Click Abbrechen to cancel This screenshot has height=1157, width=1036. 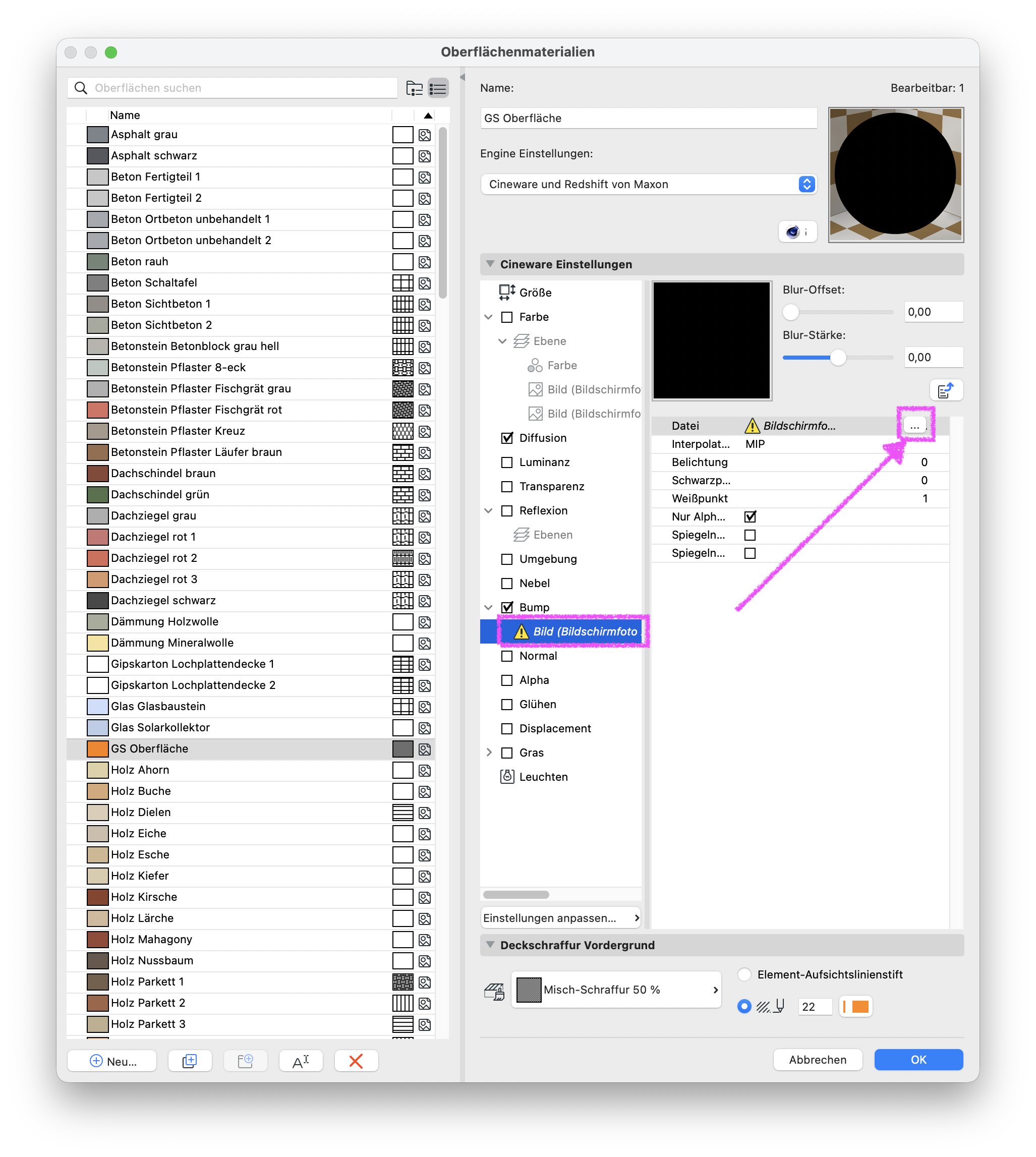click(x=818, y=1060)
